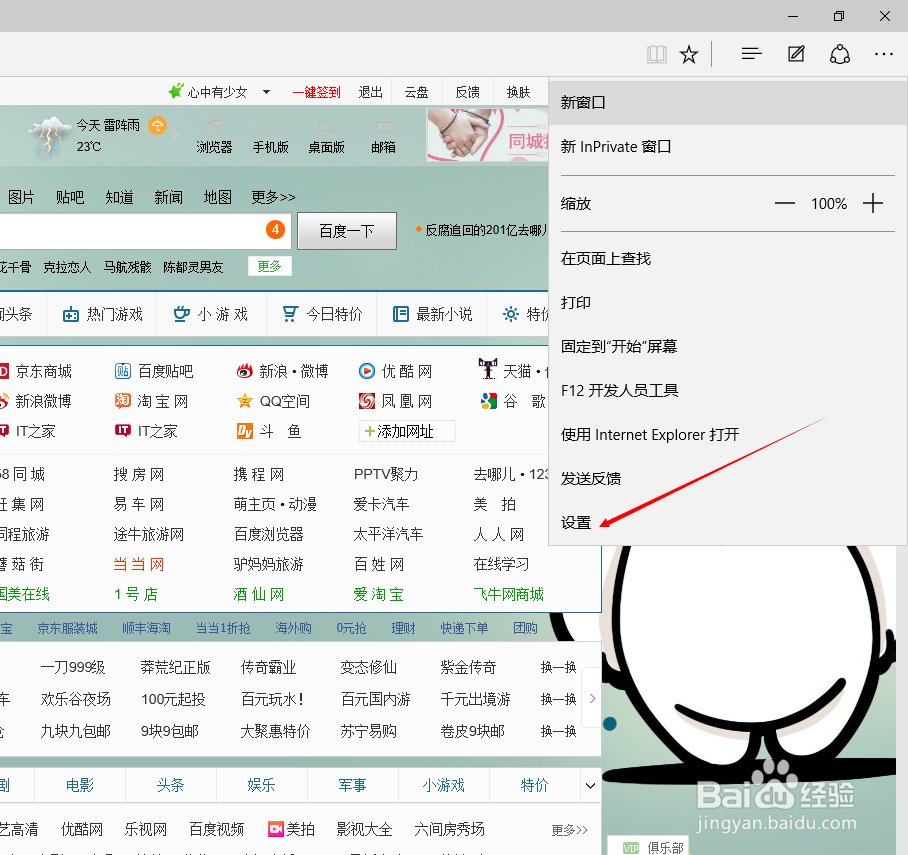Screen dimensions: 908x855
Task: Click the 换肤 link
Action: [x=518, y=93]
